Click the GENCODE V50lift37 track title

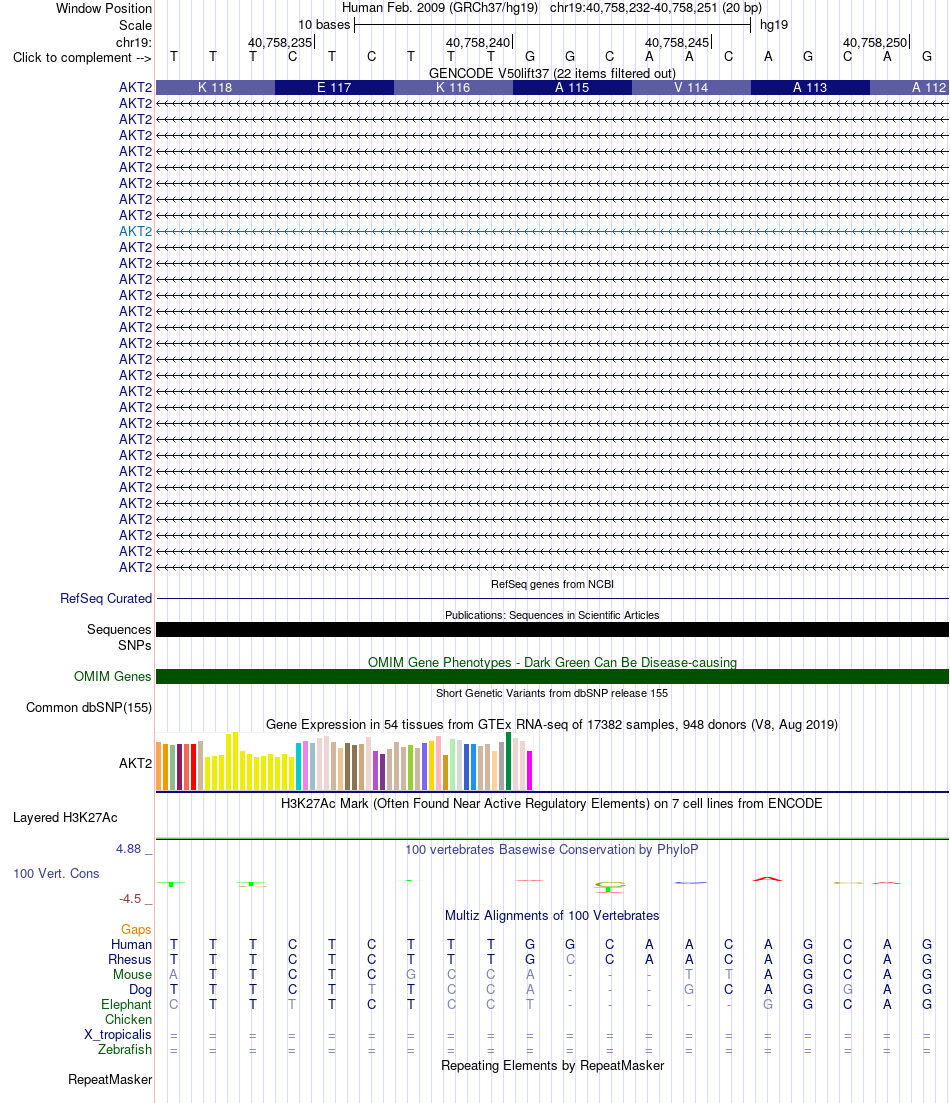552,73
